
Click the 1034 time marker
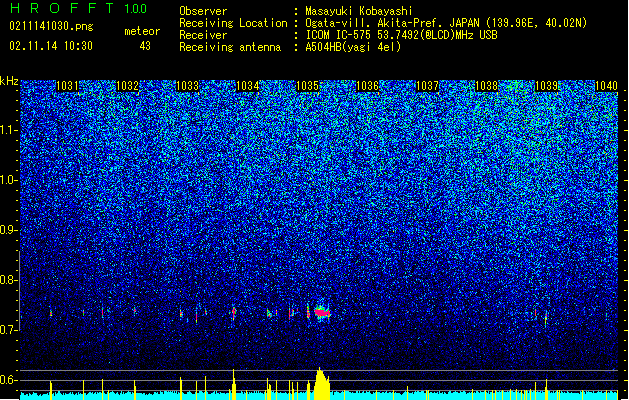[x=248, y=86]
